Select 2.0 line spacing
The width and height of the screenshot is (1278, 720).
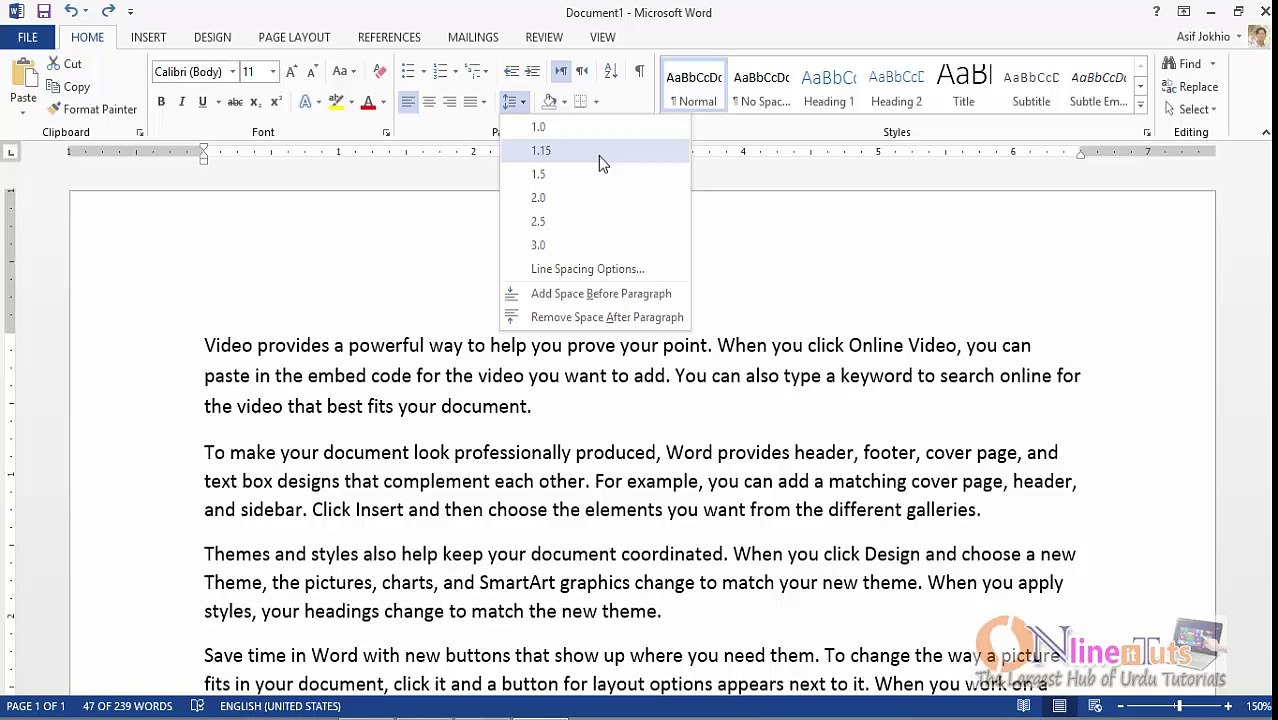(595, 198)
